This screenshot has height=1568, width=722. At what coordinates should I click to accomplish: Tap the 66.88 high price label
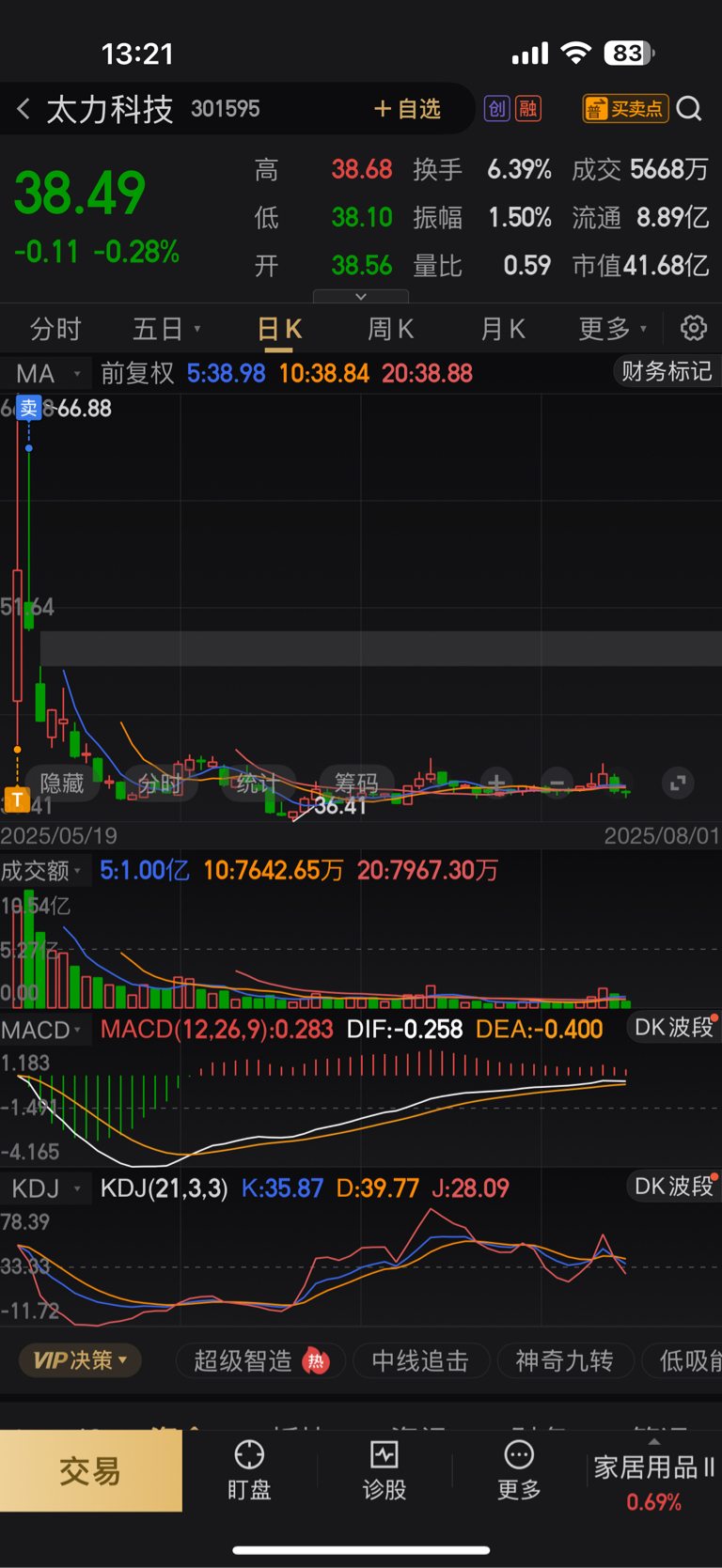click(x=85, y=409)
